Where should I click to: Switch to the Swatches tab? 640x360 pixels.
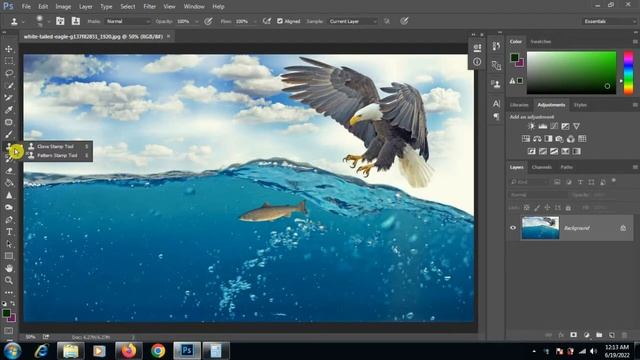pyautogui.click(x=540, y=42)
